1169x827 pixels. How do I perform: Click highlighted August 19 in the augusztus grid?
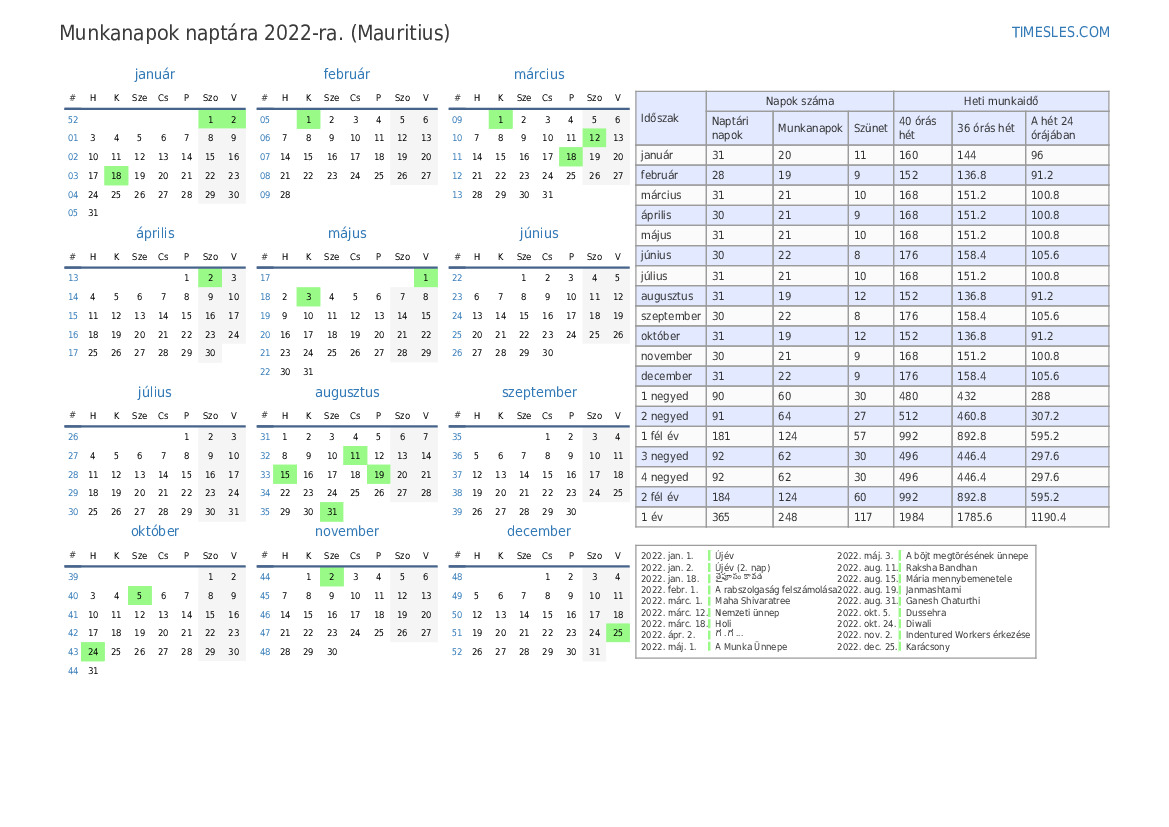379,474
